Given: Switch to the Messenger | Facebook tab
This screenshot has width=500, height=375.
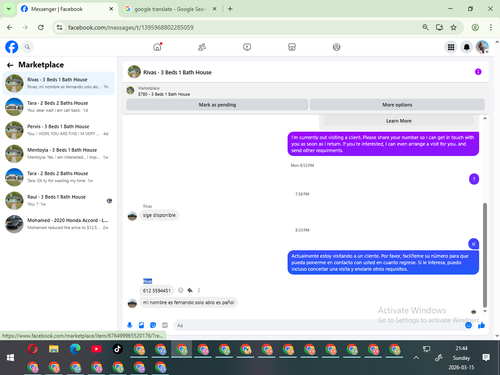Looking at the screenshot, I should tap(67, 9).
